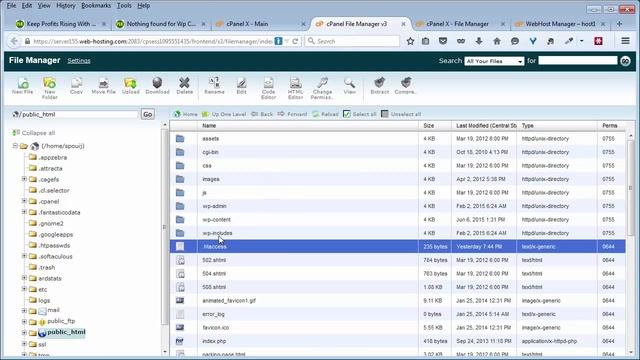Collapse the /home/spouij root node
Viewport: 640px width, 360px height.
point(15,146)
